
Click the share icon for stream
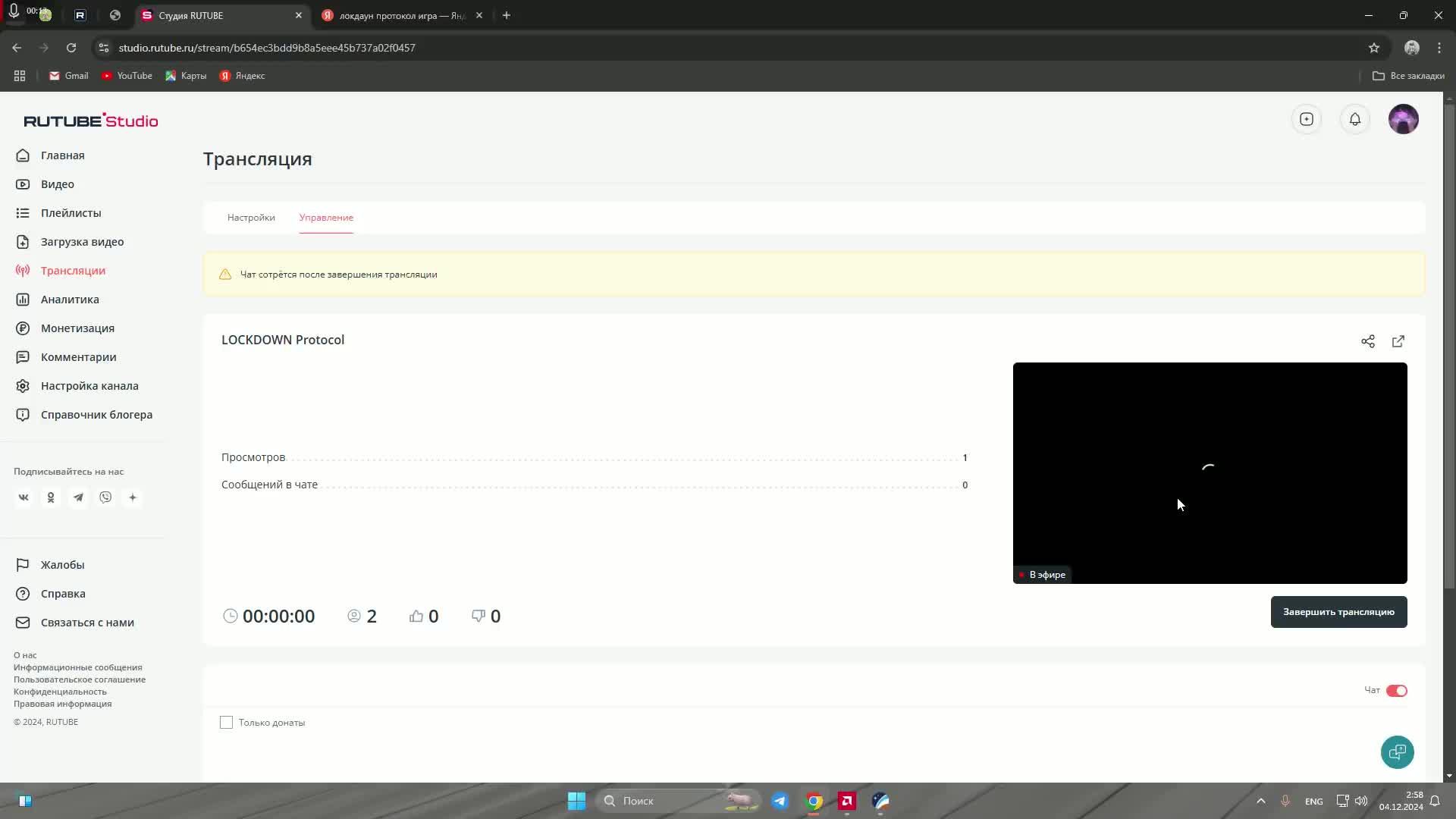1368,341
